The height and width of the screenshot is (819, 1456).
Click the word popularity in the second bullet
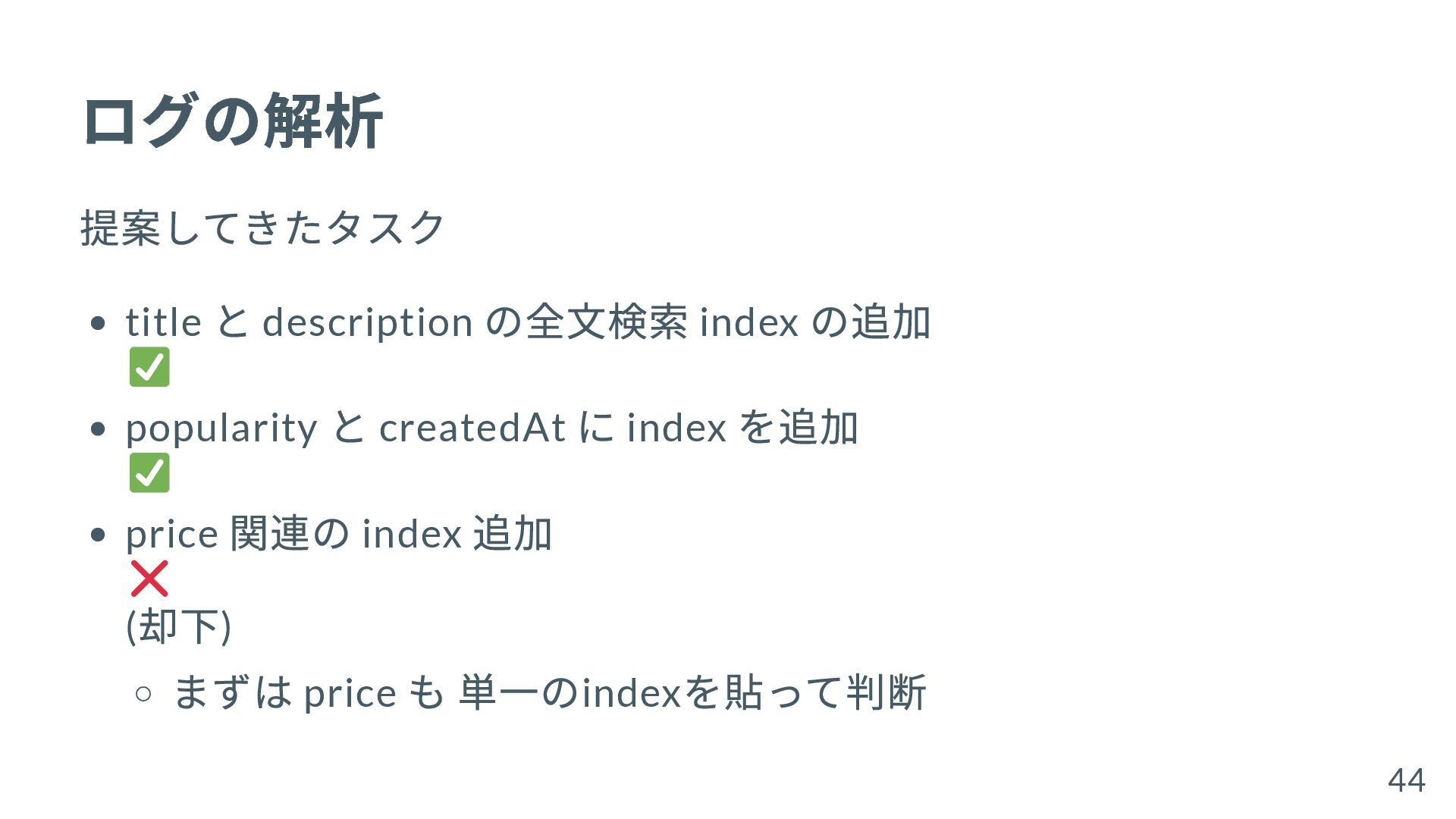(221, 428)
